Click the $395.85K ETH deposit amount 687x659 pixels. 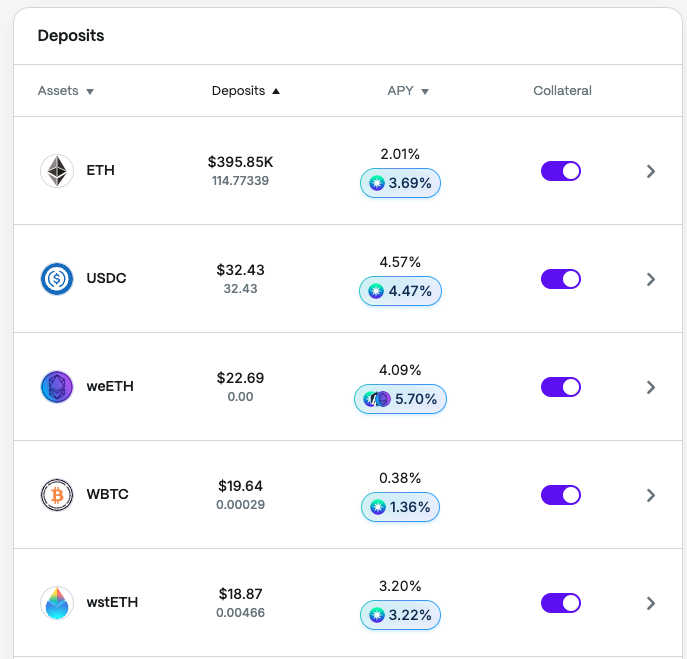(240, 162)
